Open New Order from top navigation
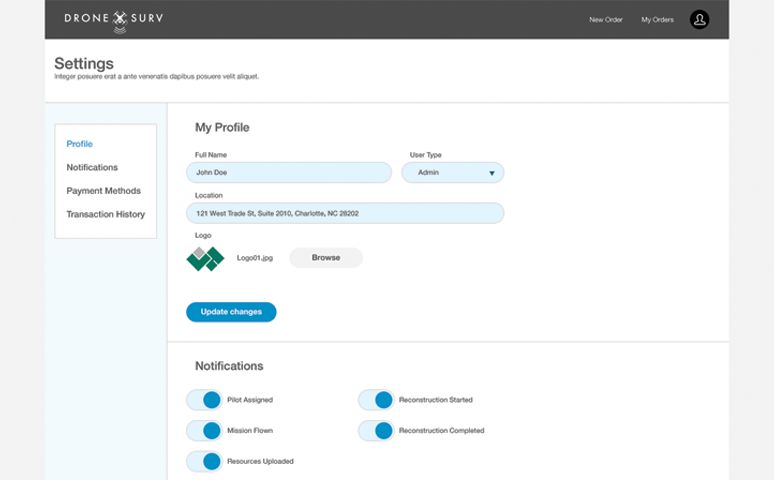This screenshot has height=480, width=774. coord(606,20)
